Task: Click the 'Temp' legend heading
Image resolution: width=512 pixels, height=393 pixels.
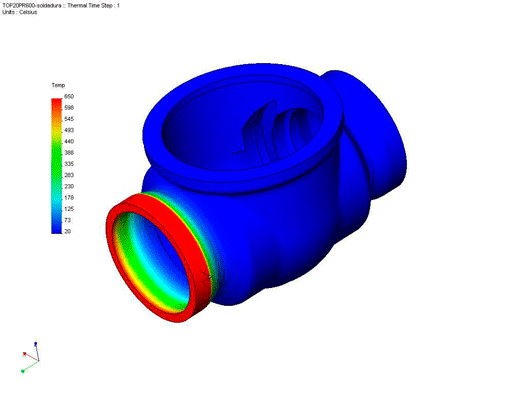Action: [x=58, y=85]
